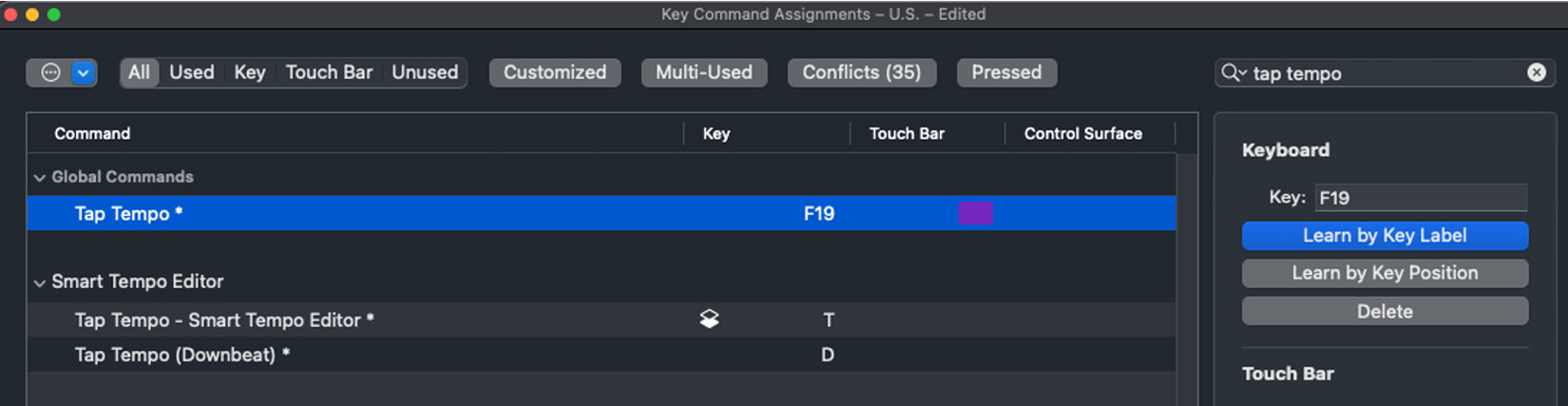Select the Touch Bar filter tab
Image resolution: width=1568 pixels, height=406 pixels.
point(329,72)
